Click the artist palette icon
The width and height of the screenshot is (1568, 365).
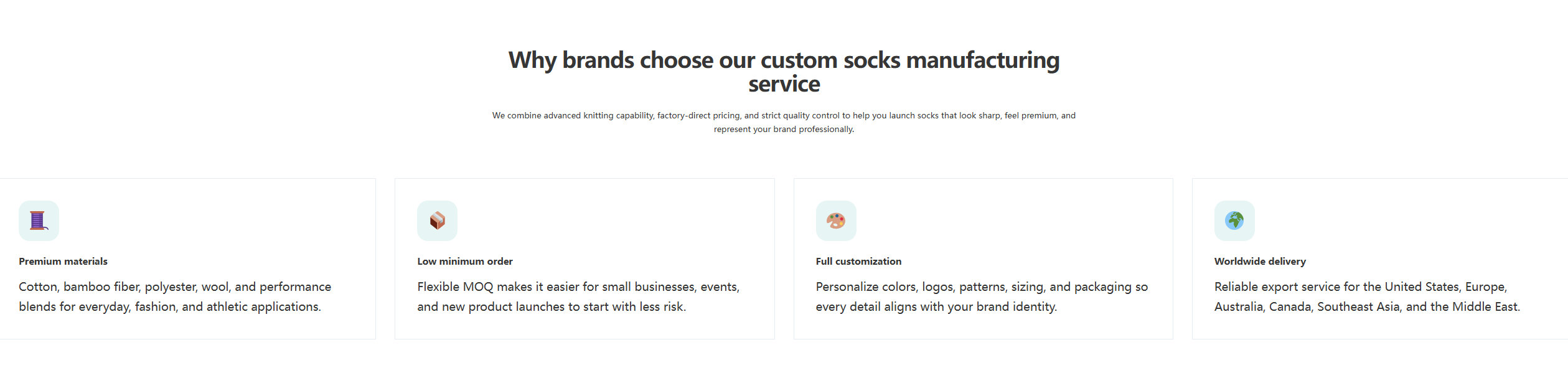pyautogui.click(x=836, y=220)
